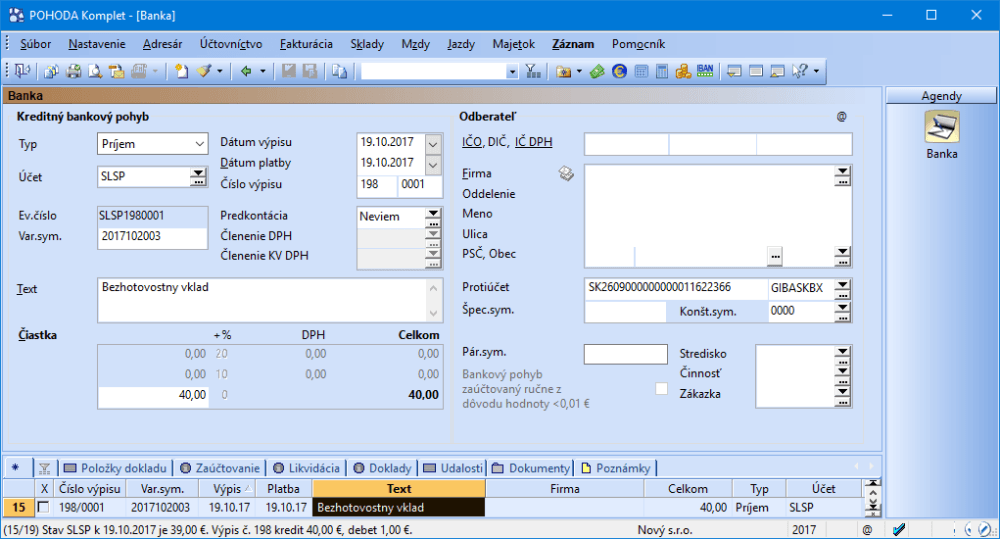Click the new record icon in the toolbar

[182, 71]
